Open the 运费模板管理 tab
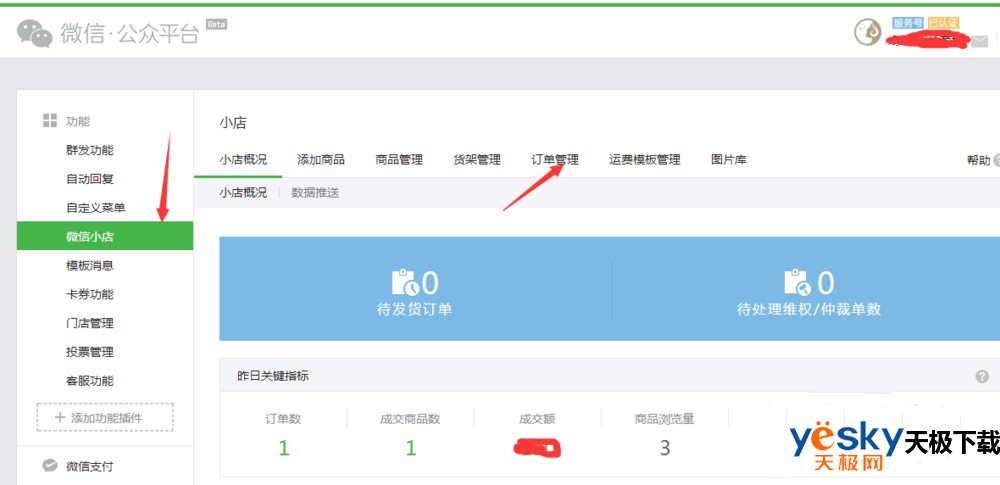The height and width of the screenshot is (485, 1000). point(645,160)
